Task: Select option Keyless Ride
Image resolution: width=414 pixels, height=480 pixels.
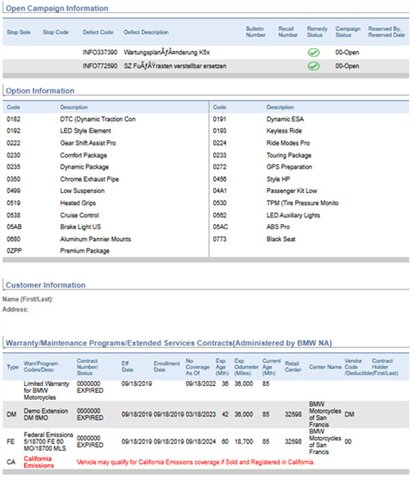Action: tap(284, 131)
